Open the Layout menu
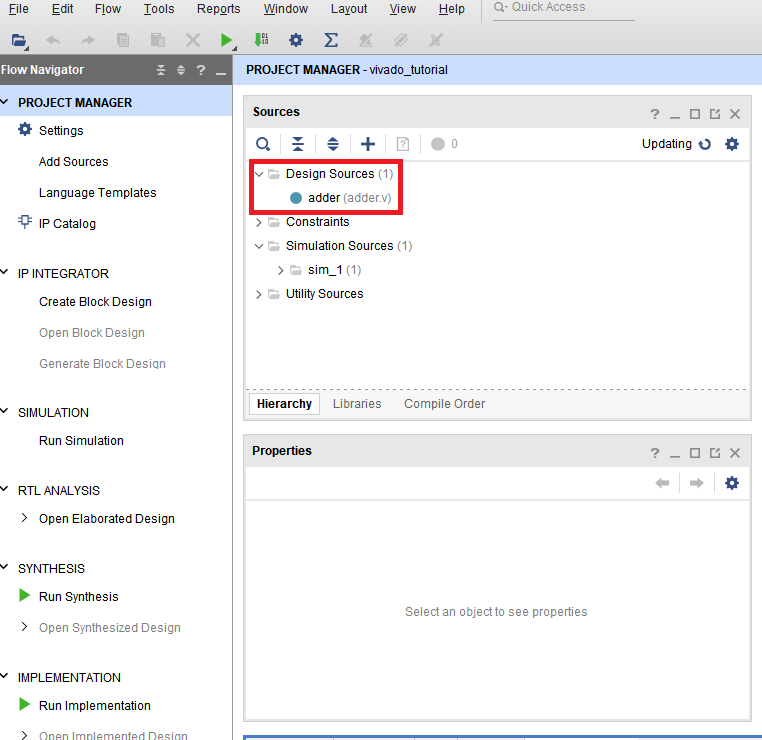762x740 pixels. tap(349, 9)
